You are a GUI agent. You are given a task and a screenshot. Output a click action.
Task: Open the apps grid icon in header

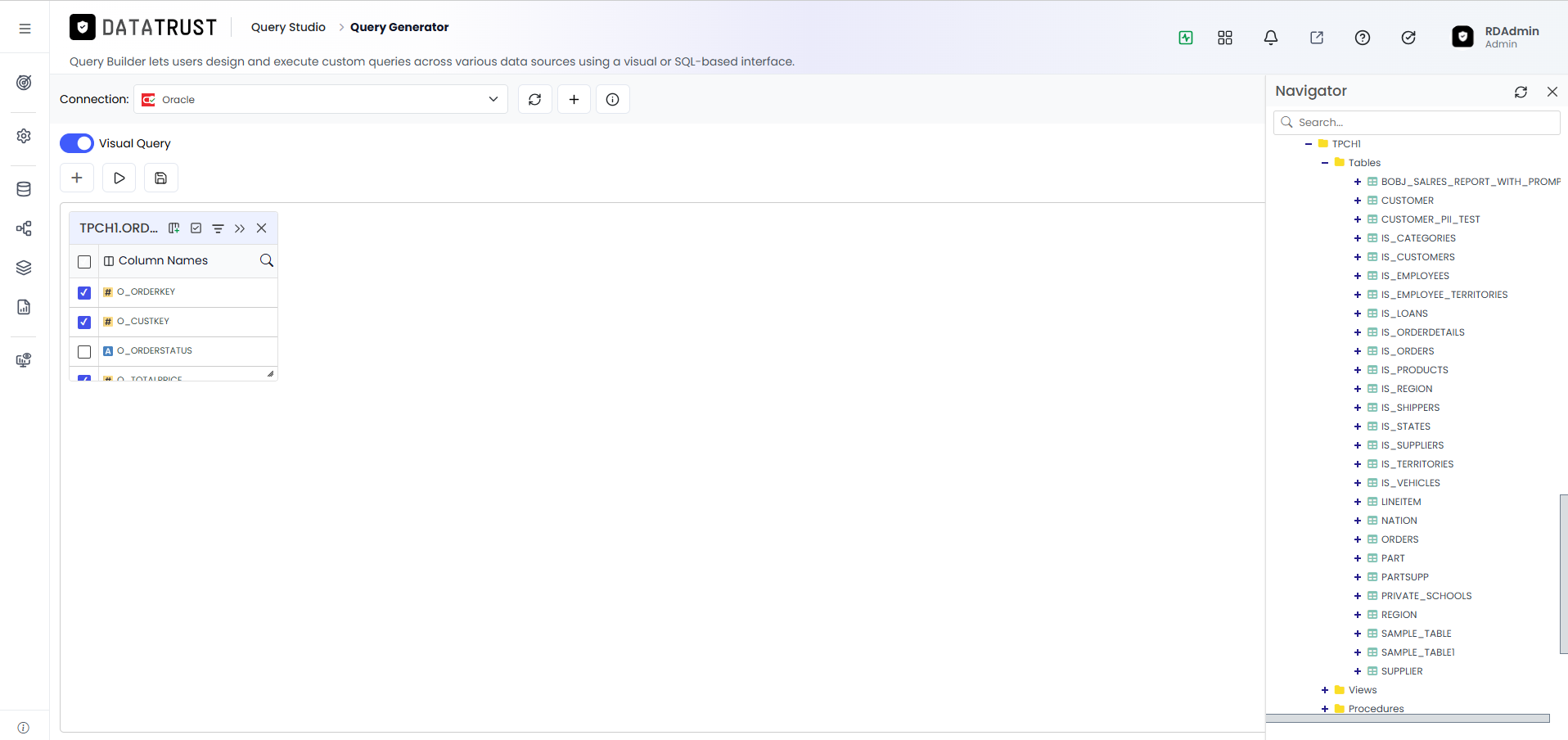pos(1225,38)
